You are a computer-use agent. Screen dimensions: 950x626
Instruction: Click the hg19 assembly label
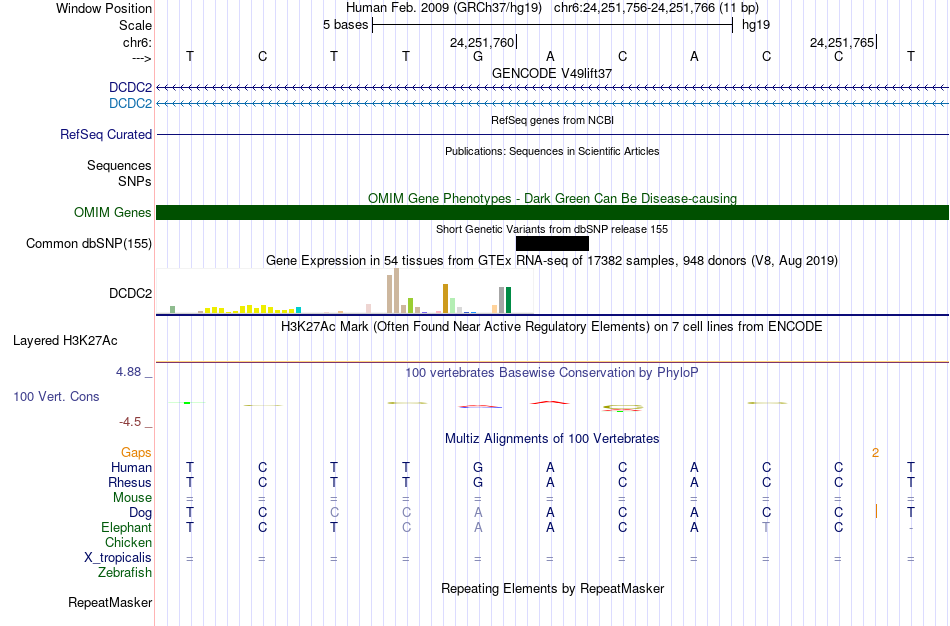coord(756,25)
